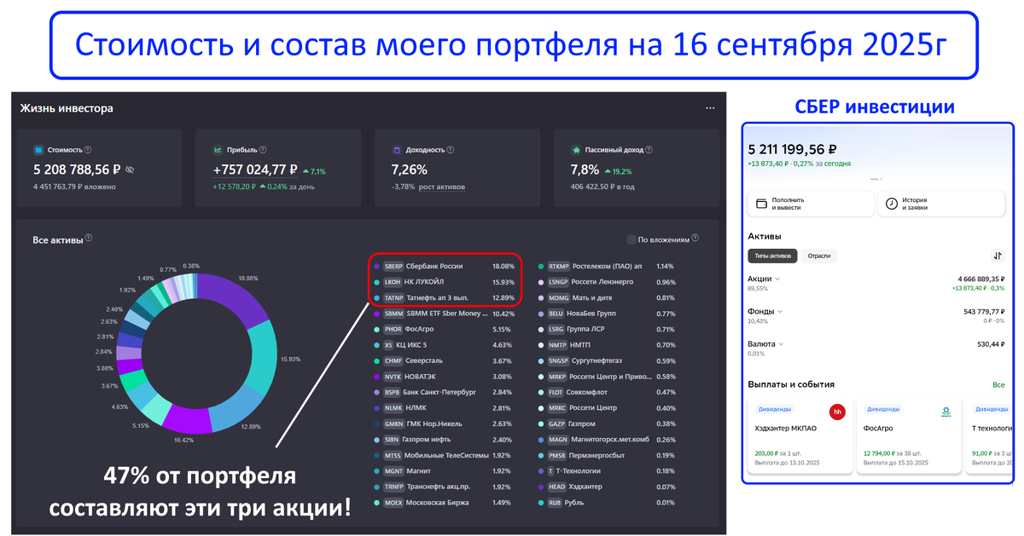Click the sort arrows icon in Активы

pos(996,256)
